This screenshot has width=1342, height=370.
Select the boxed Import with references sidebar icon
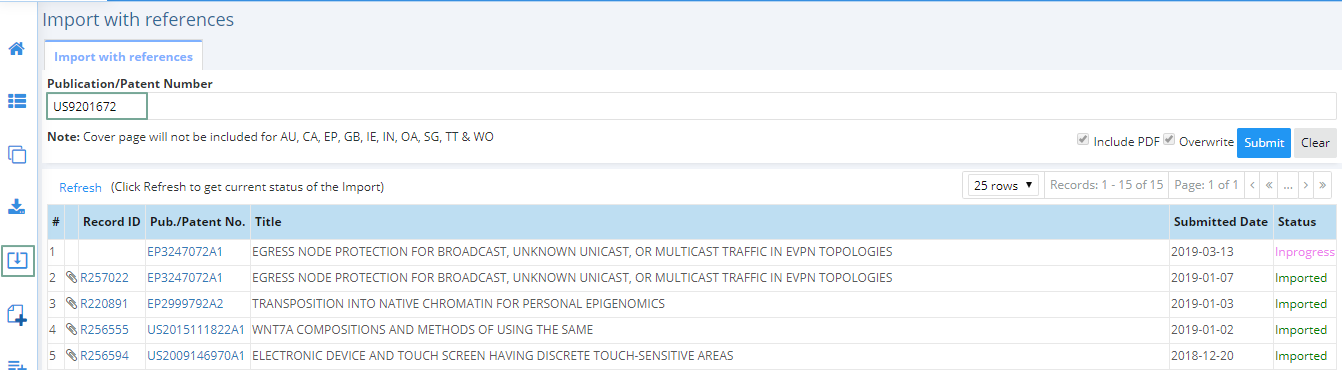point(17,260)
